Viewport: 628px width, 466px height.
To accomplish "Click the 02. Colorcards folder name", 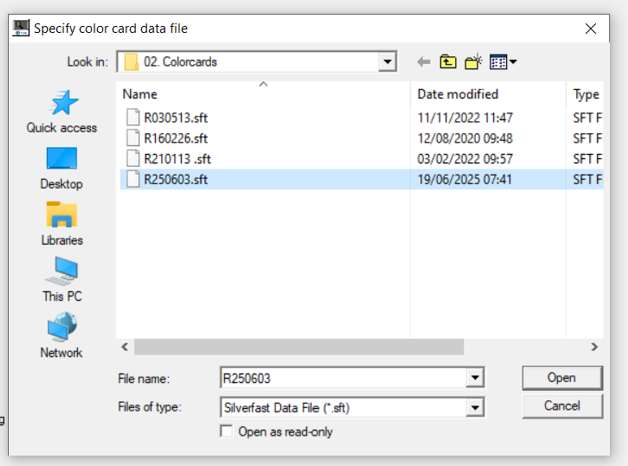I will 180,62.
